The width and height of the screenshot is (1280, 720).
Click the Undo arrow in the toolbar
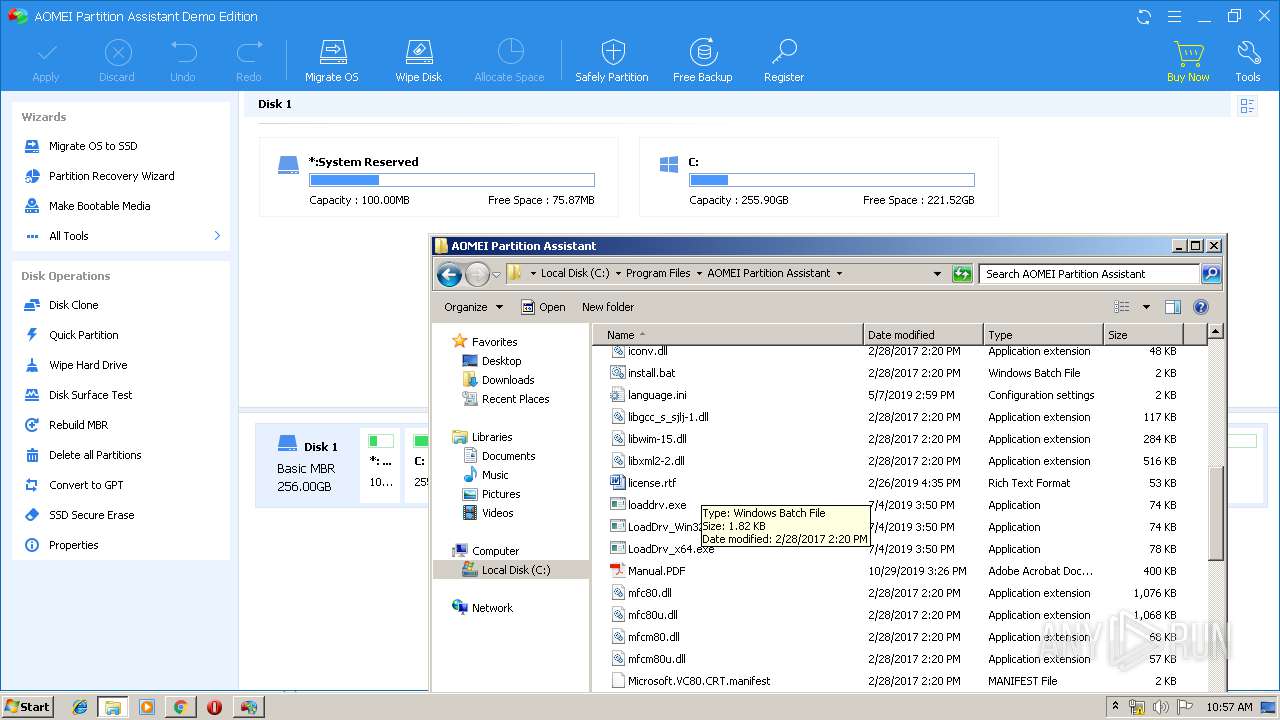pos(183,61)
